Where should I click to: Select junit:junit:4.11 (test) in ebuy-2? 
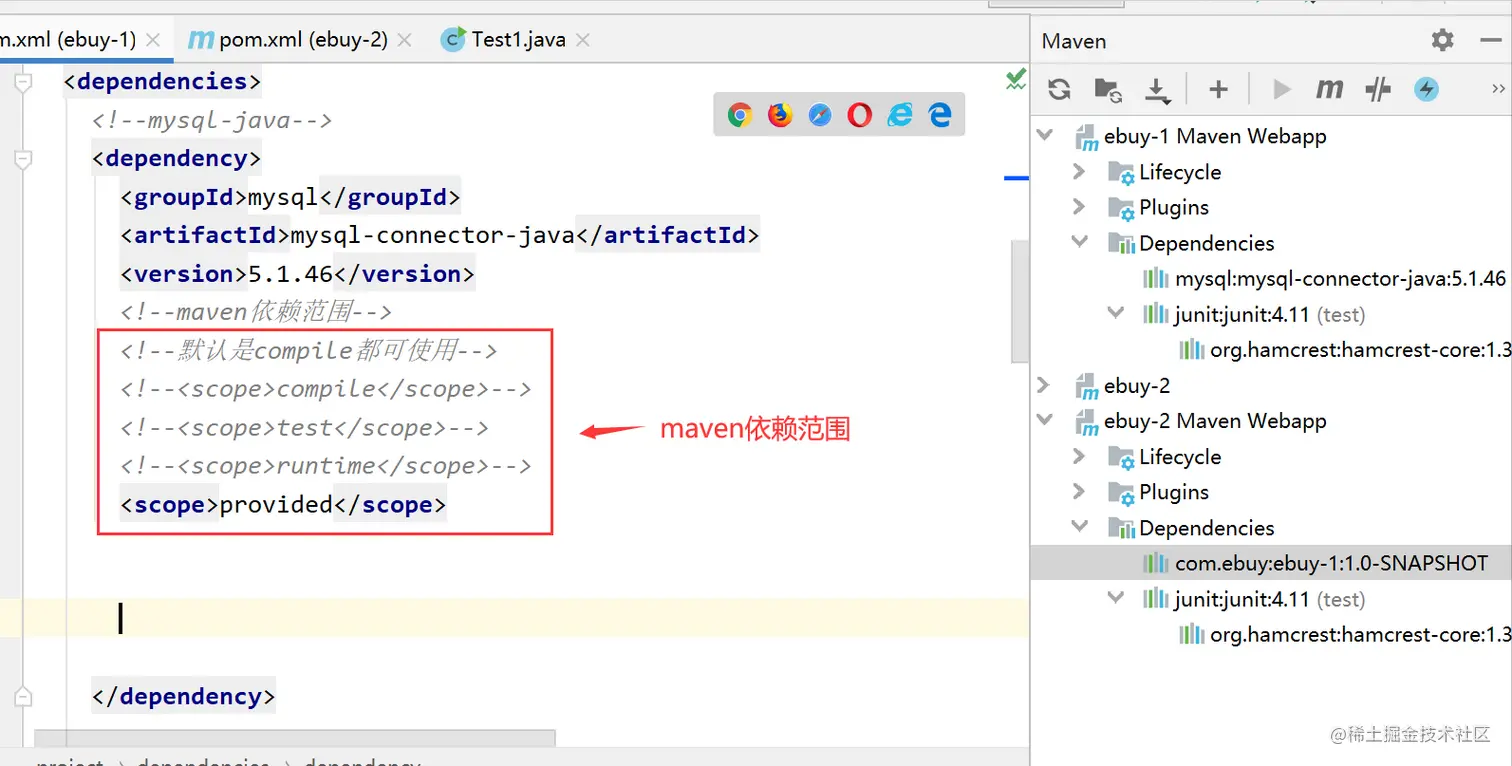coord(1270,599)
